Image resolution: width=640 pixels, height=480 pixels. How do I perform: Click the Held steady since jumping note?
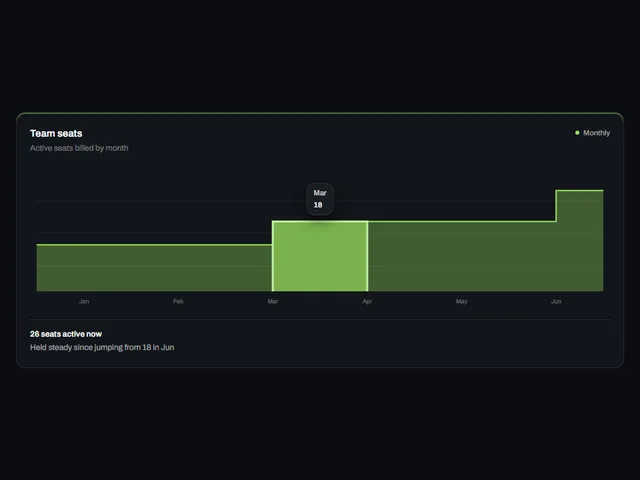[102, 347]
